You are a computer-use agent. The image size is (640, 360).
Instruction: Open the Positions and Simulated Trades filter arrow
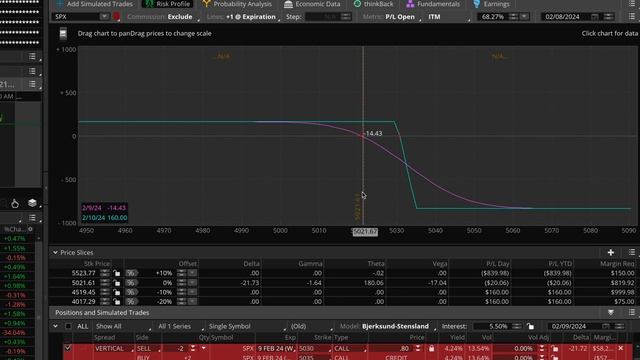(x=611, y=313)
